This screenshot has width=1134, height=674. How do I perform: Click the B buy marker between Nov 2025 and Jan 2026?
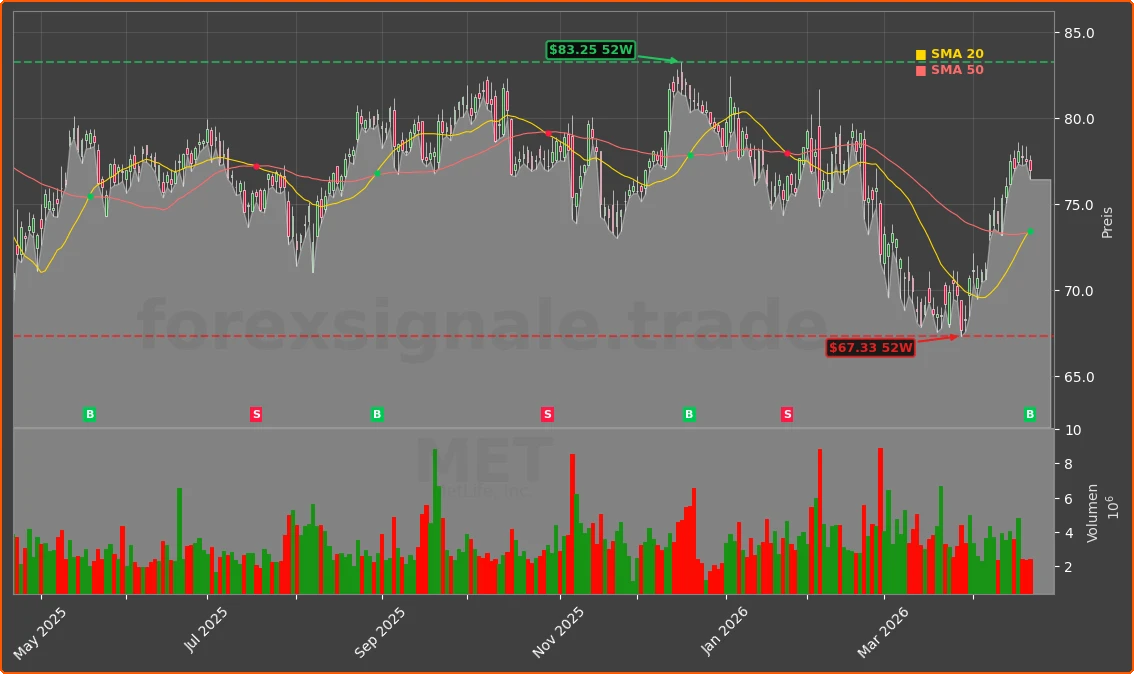coord(689,414)
